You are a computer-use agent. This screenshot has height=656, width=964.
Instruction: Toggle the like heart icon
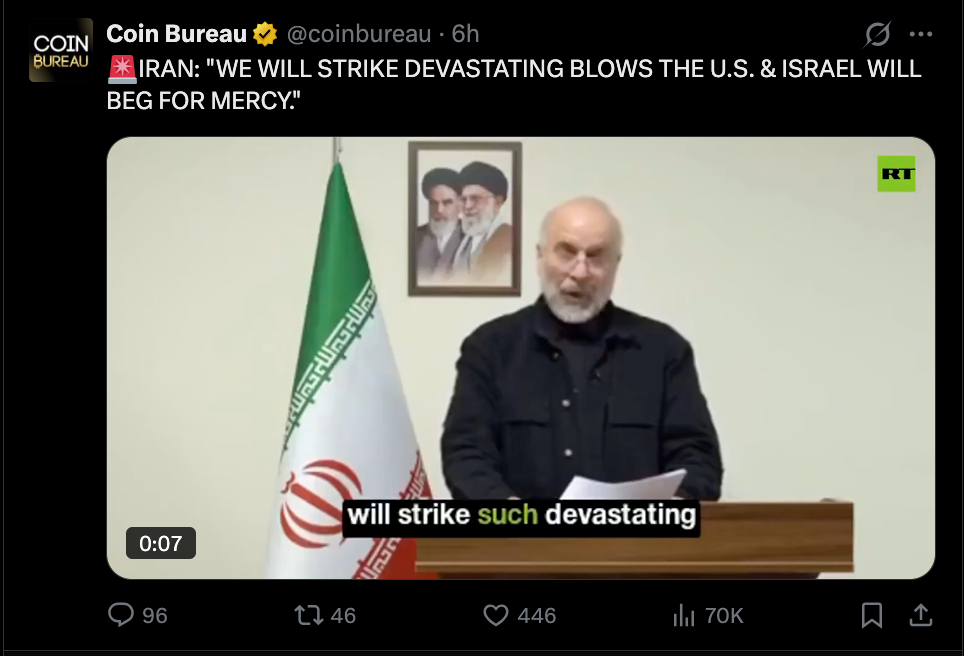click(x=496, y=615)
